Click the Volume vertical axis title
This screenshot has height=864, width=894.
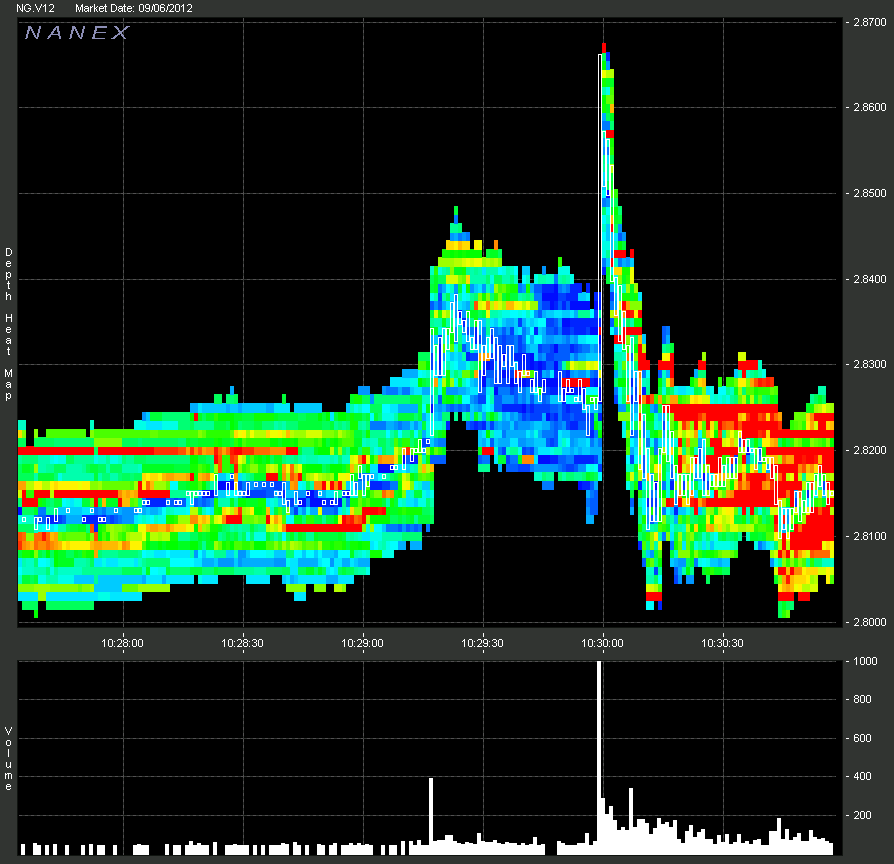tap(9, 758)
